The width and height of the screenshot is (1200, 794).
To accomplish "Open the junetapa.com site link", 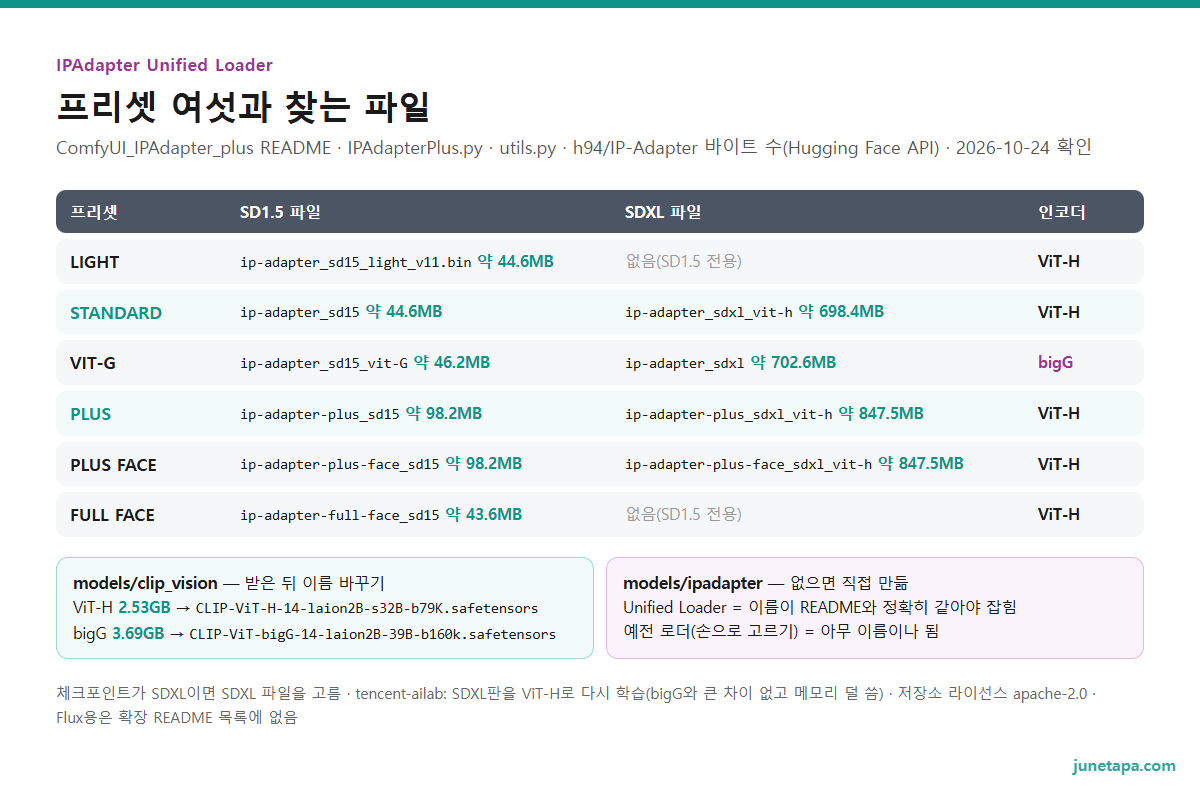I will tap(1124, 766).
